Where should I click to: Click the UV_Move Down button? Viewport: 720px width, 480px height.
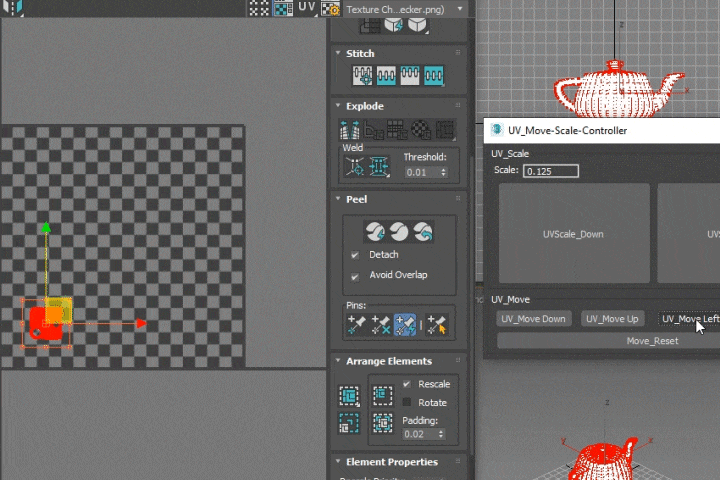click(x=534, y=319)
